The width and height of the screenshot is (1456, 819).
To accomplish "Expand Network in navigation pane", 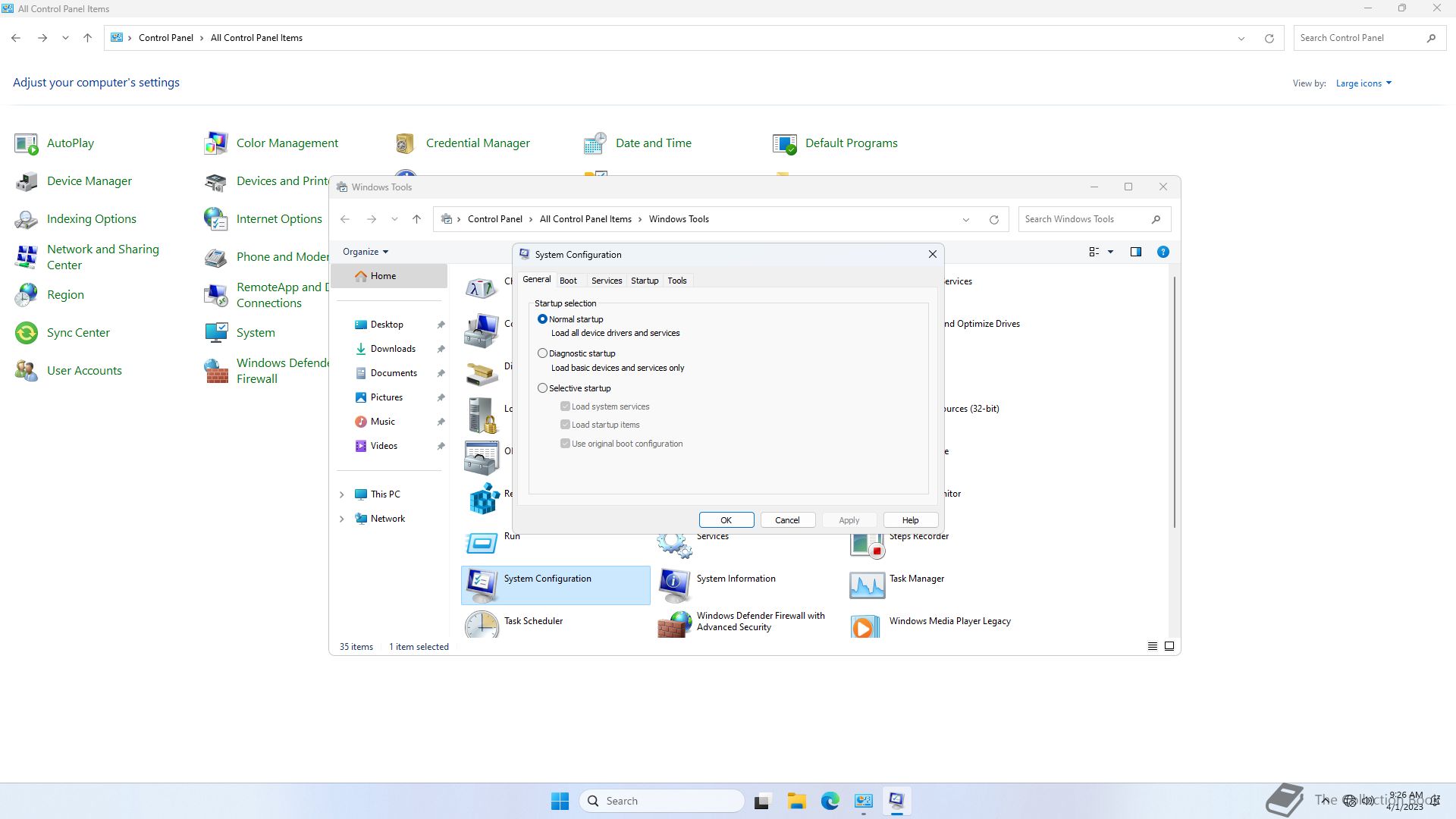I will tap(341, 519).
